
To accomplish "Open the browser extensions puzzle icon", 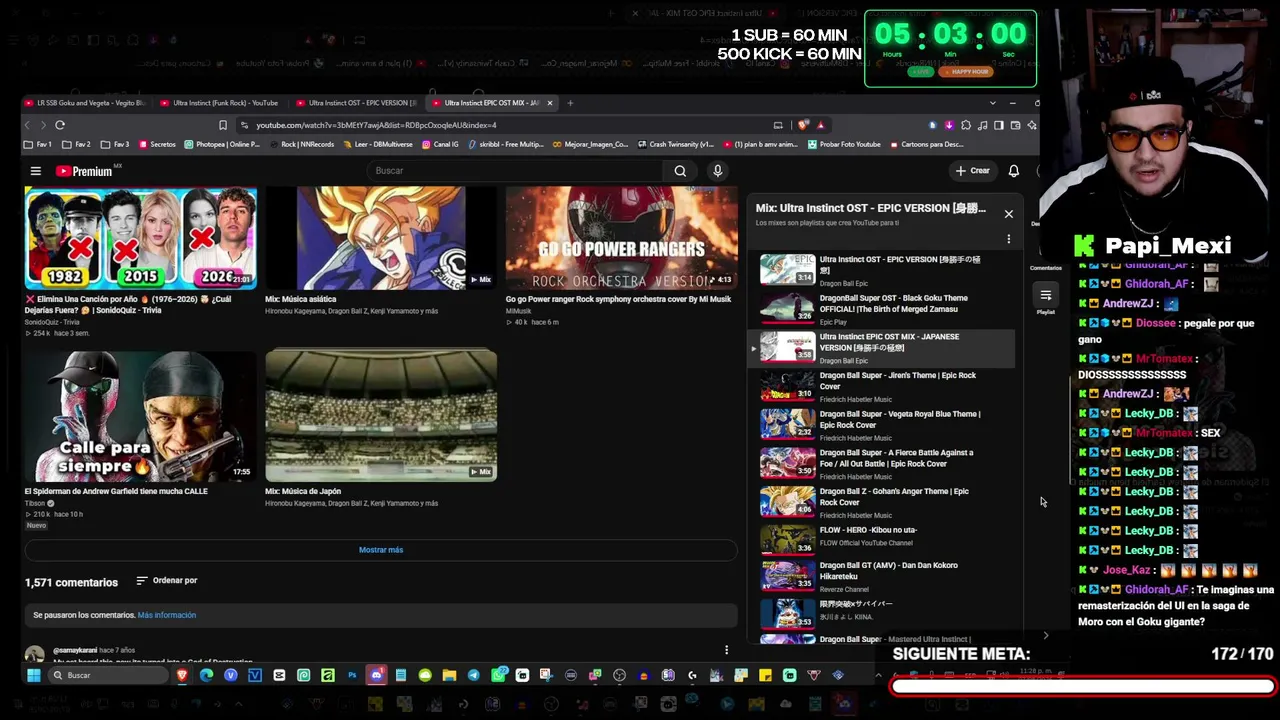I will click(x=965, y=125).
